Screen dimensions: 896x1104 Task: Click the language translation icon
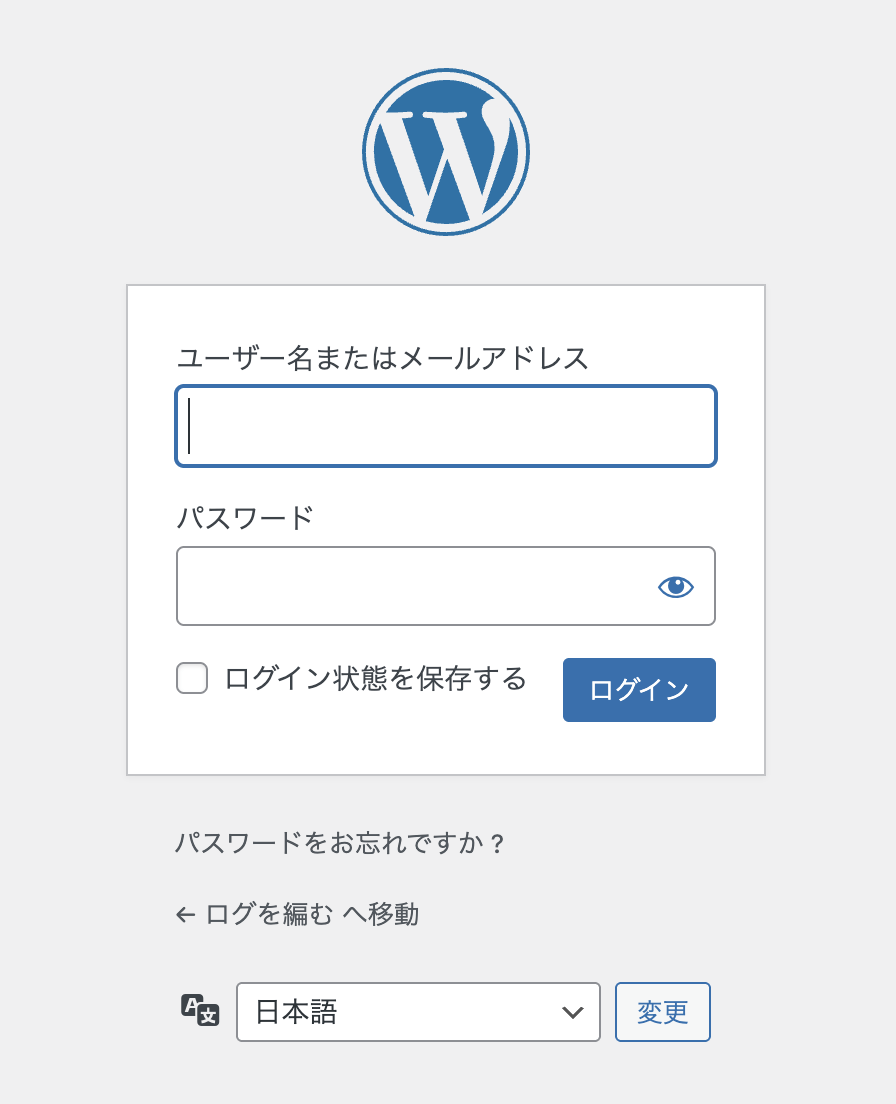[201, 1010]
